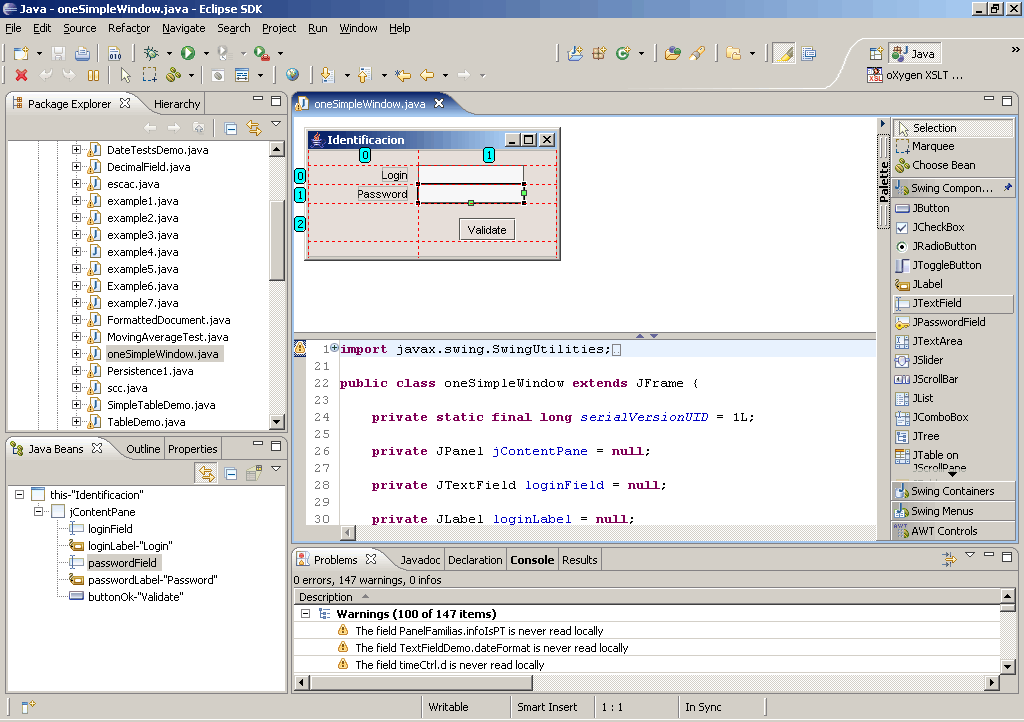Select the JCheckBox palette item
Viewport: 1024px width, 722px height.
click(936, 227)
